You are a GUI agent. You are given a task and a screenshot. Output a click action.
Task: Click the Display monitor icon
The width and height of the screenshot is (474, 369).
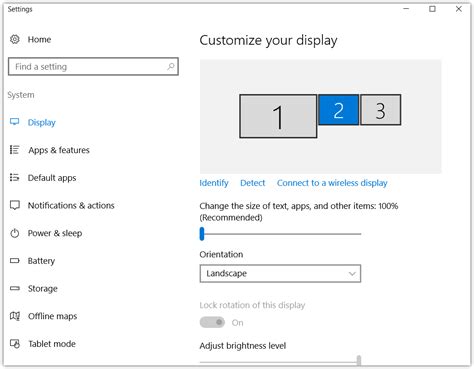click(15, 122)
